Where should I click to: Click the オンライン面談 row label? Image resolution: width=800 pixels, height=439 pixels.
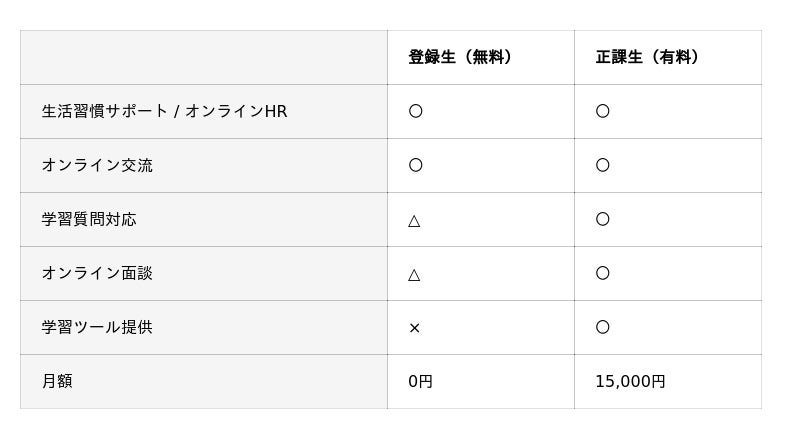[x=97, y=274]
